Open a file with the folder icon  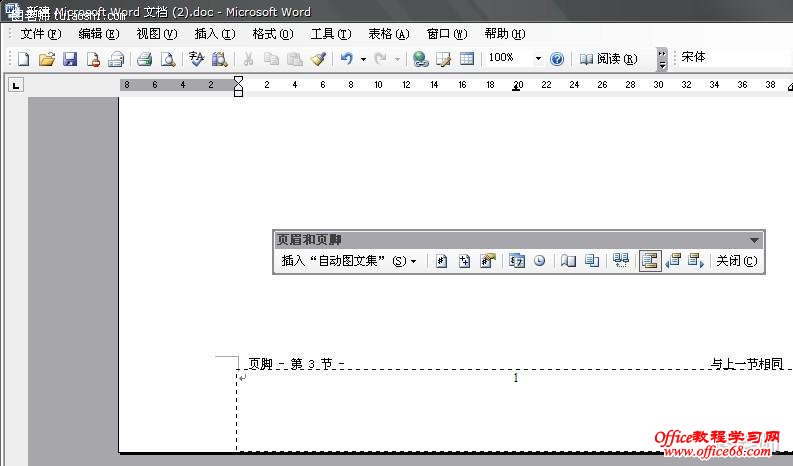47,59
